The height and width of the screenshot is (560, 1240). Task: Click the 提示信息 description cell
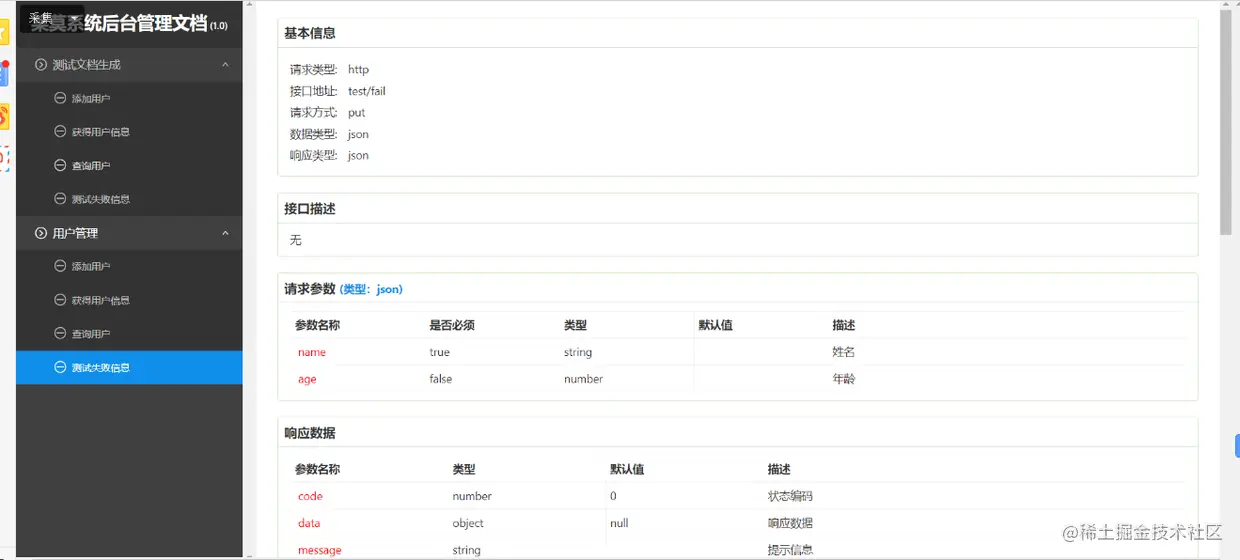coord(790,550)
